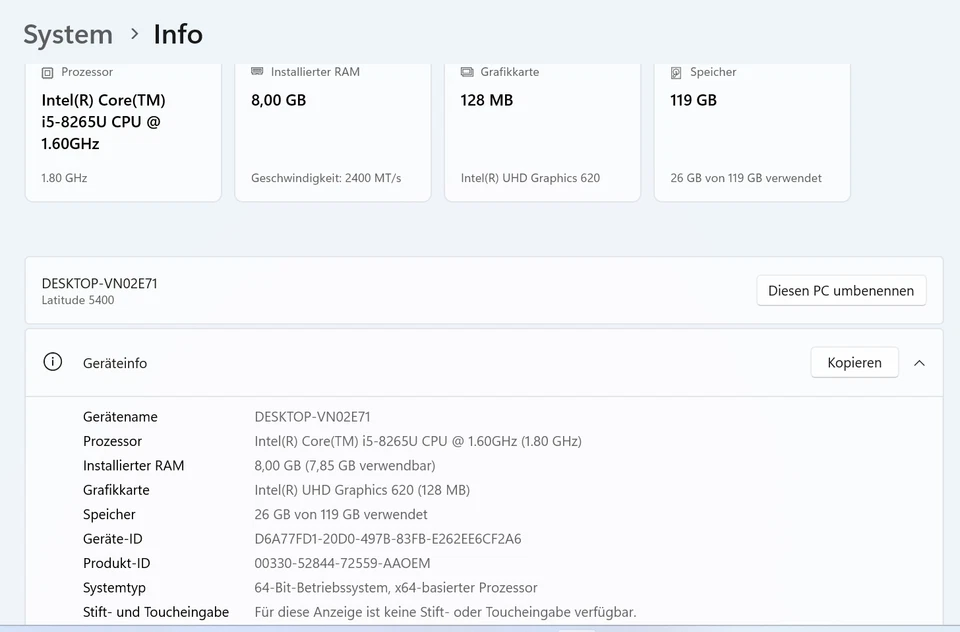Click the breadcrumb chevron between System and Info
The height and width of the screenshot is (632, 960).
[135, 34]
